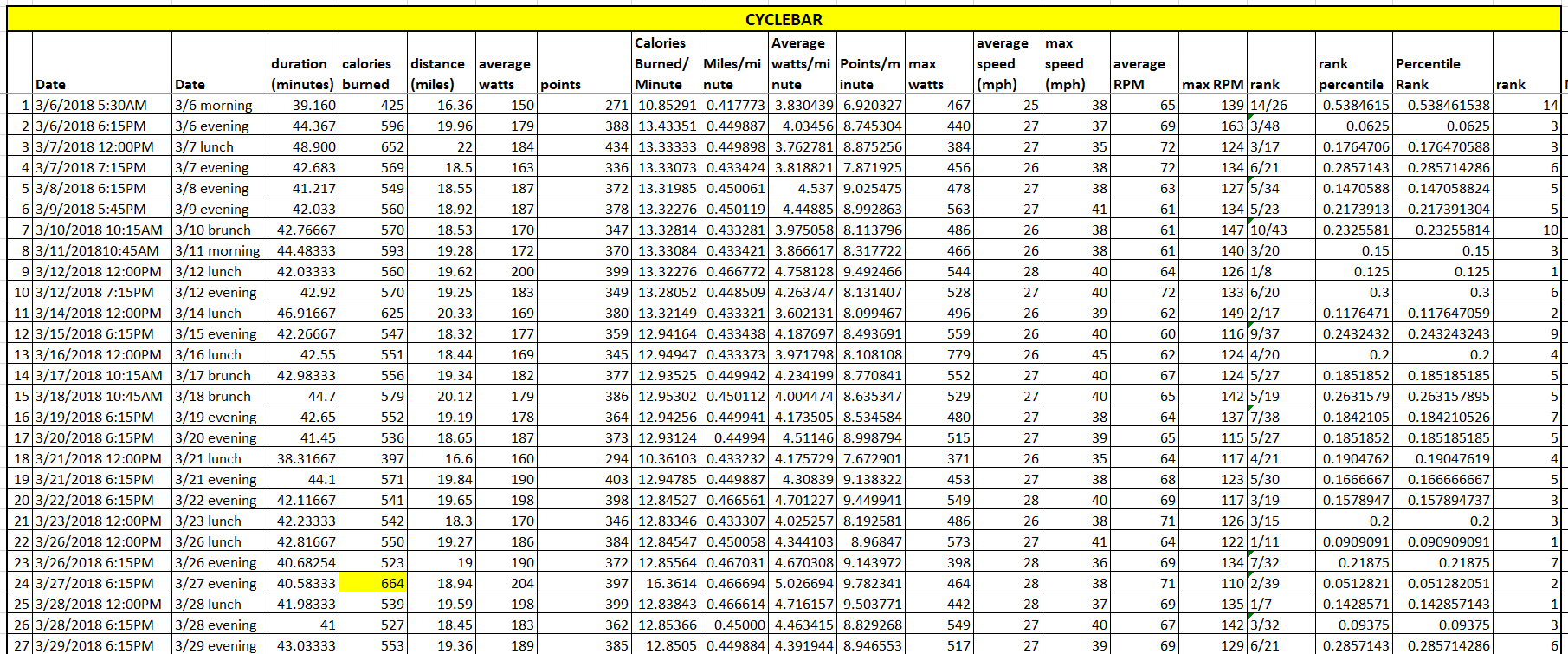Select date cell 3/29/2018 6:15PM
This screenshot has width=1568, height=654.
coord(101,645)
